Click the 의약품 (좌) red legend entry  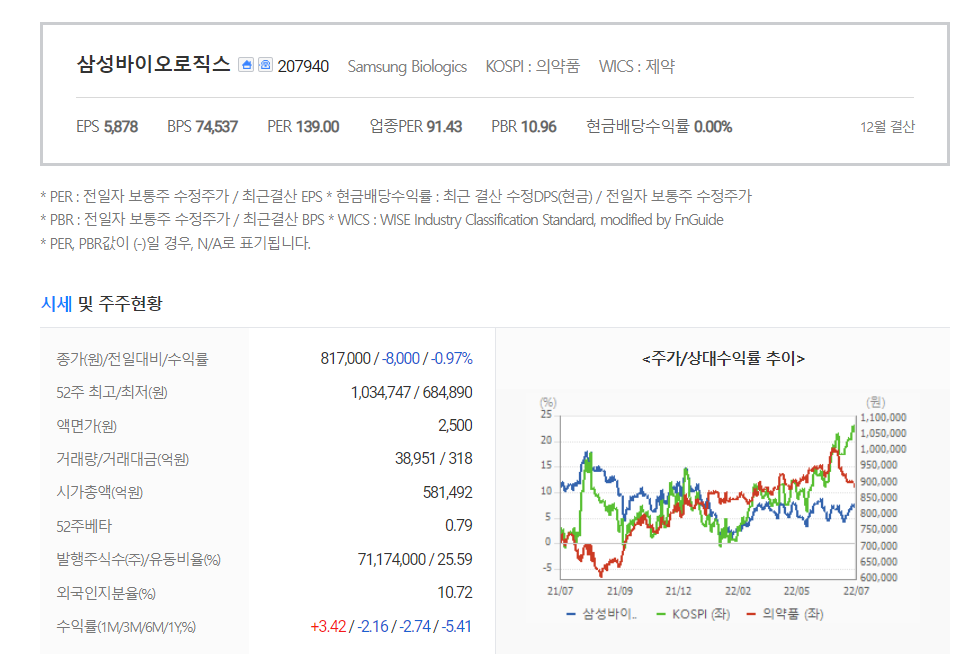785,614
